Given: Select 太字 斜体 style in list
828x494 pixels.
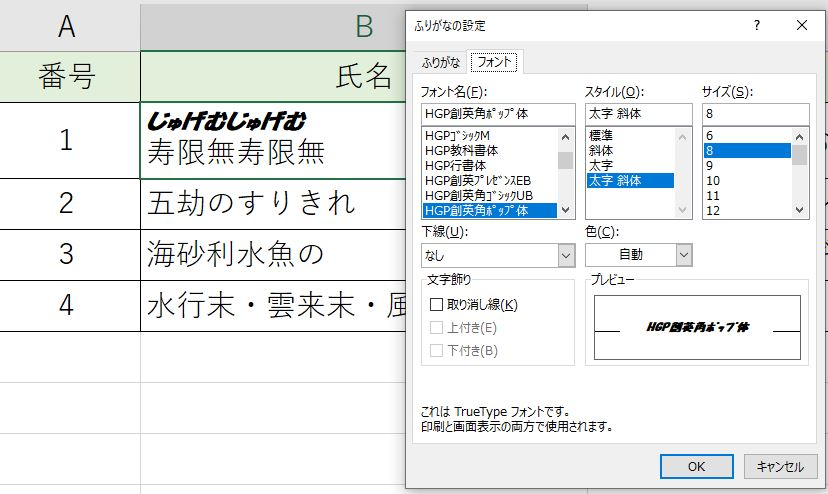Looking at the screenshot, I should [x=630, y=180].
